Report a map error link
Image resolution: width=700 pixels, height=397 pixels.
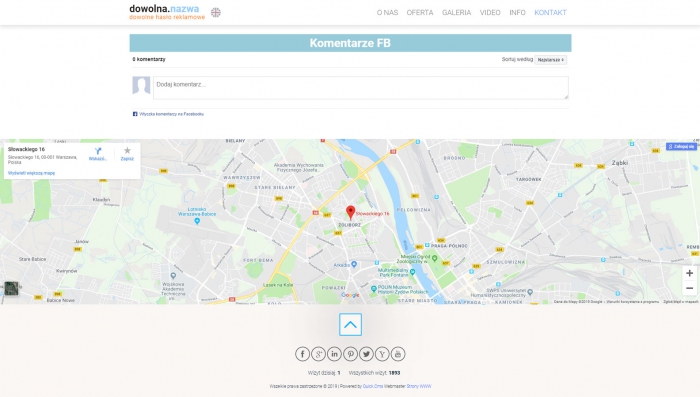(681, 302)
